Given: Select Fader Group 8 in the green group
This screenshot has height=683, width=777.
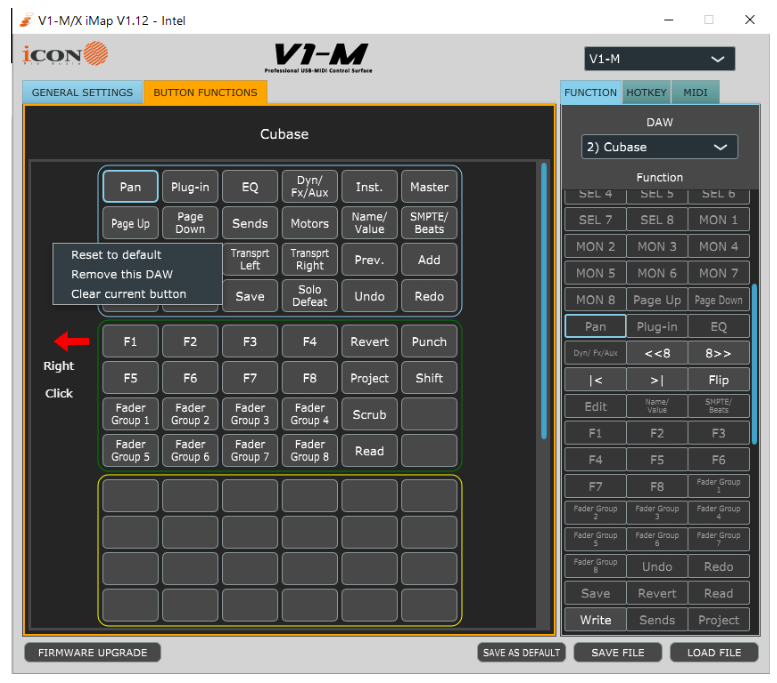Looking at the screenshot, I should click(x=310, y=451).
